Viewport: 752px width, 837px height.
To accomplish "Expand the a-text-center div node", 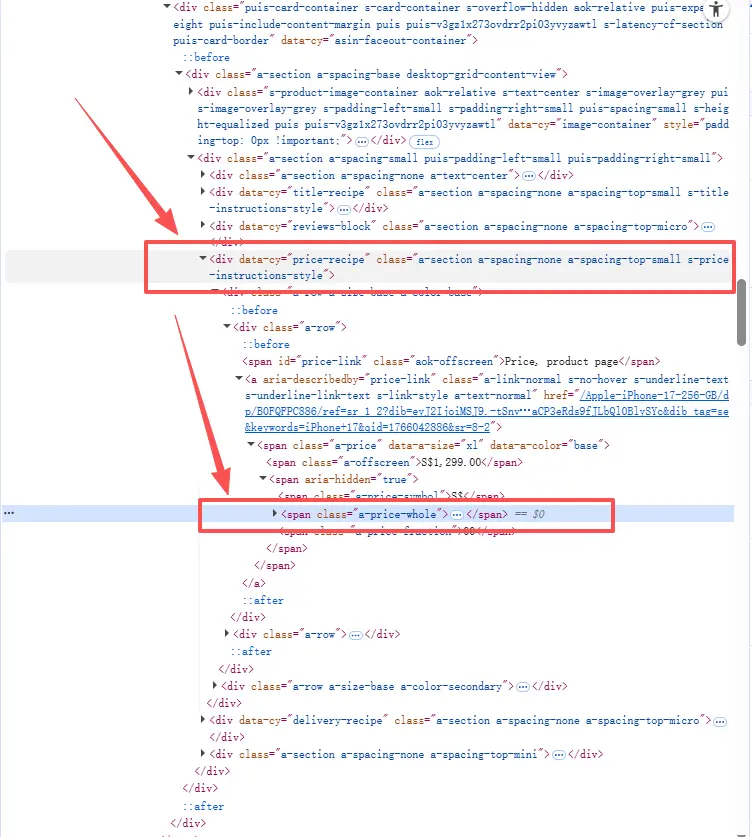I will coord(203,175).
